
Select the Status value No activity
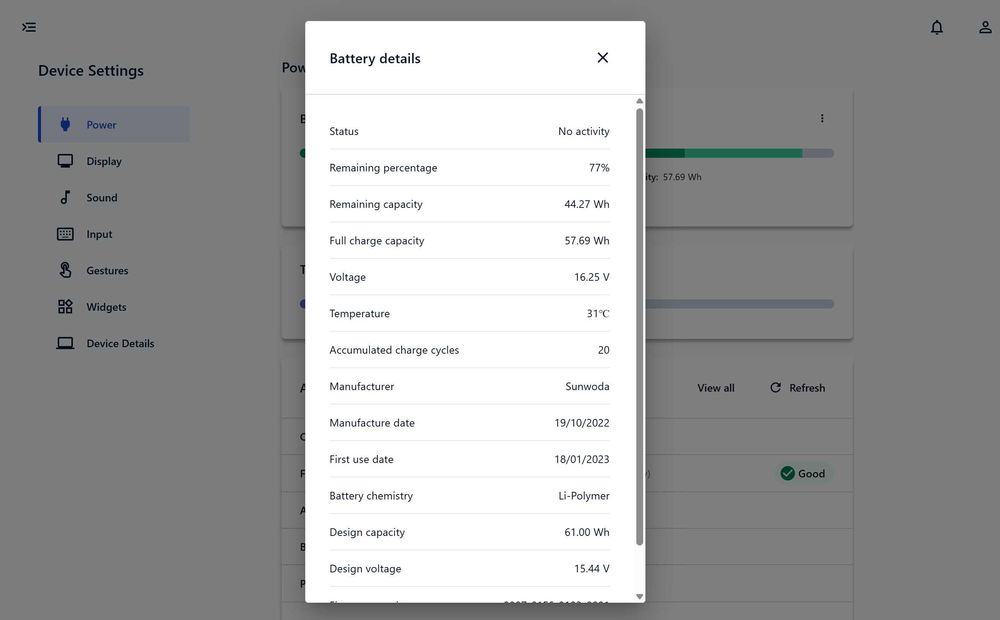pos(584,131)
